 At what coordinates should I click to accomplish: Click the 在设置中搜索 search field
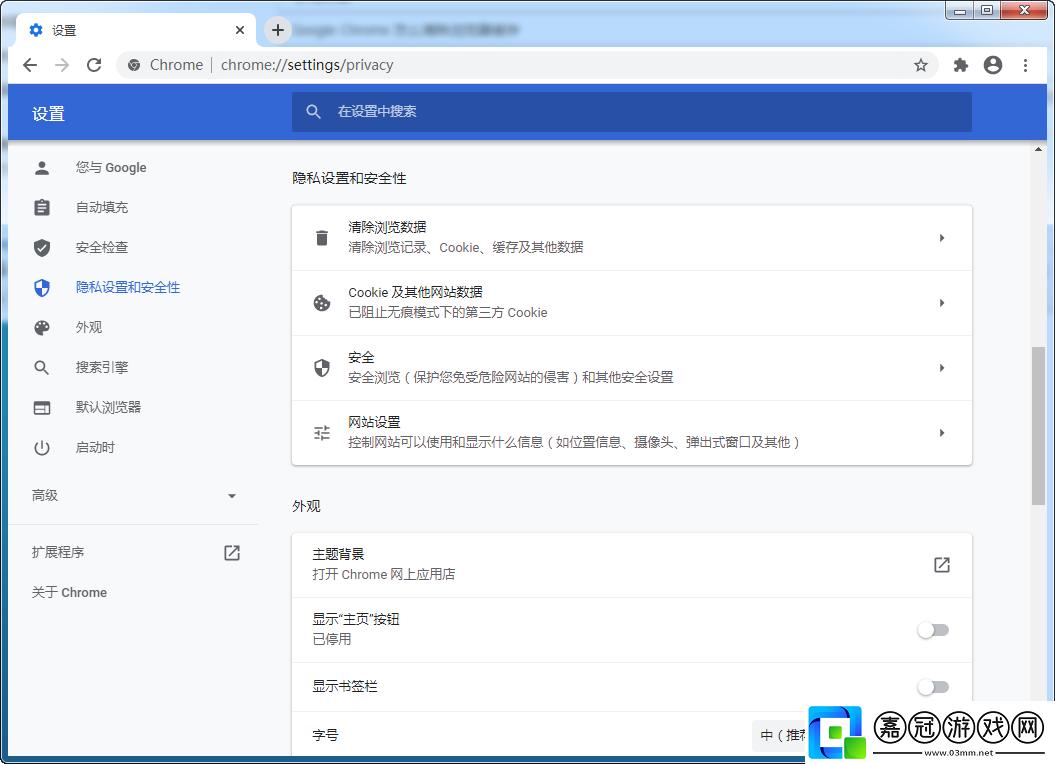click(x=632, y=111)
